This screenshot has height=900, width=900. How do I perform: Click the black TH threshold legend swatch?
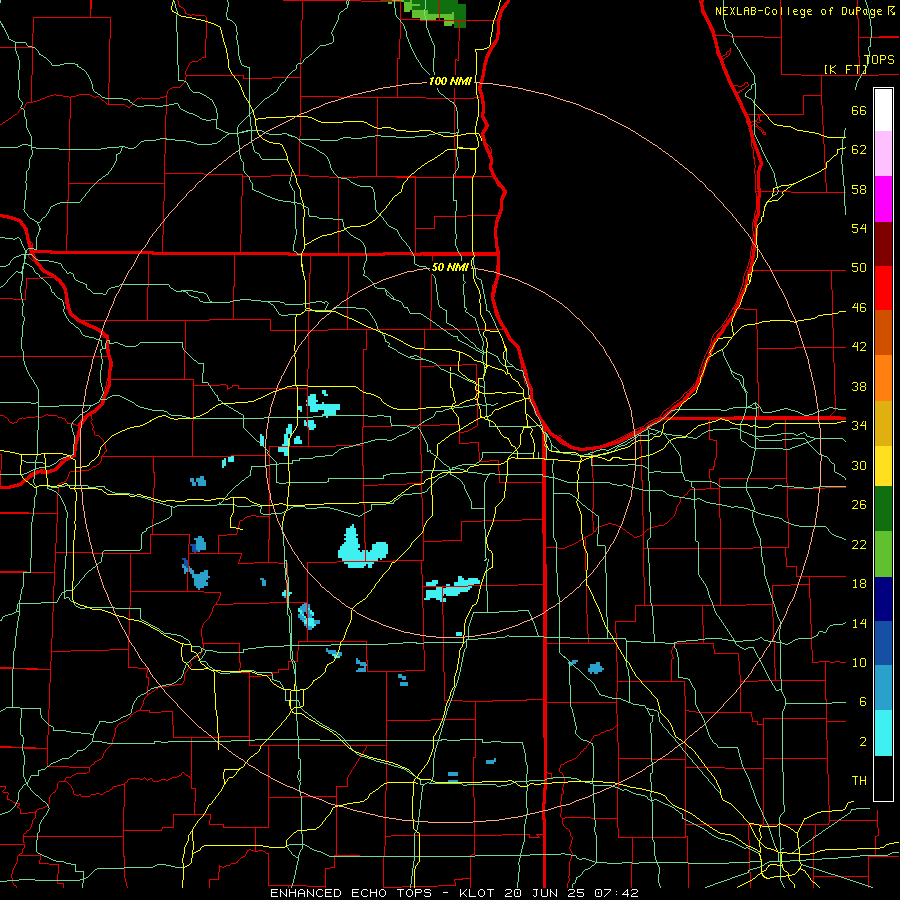(883, 778)
